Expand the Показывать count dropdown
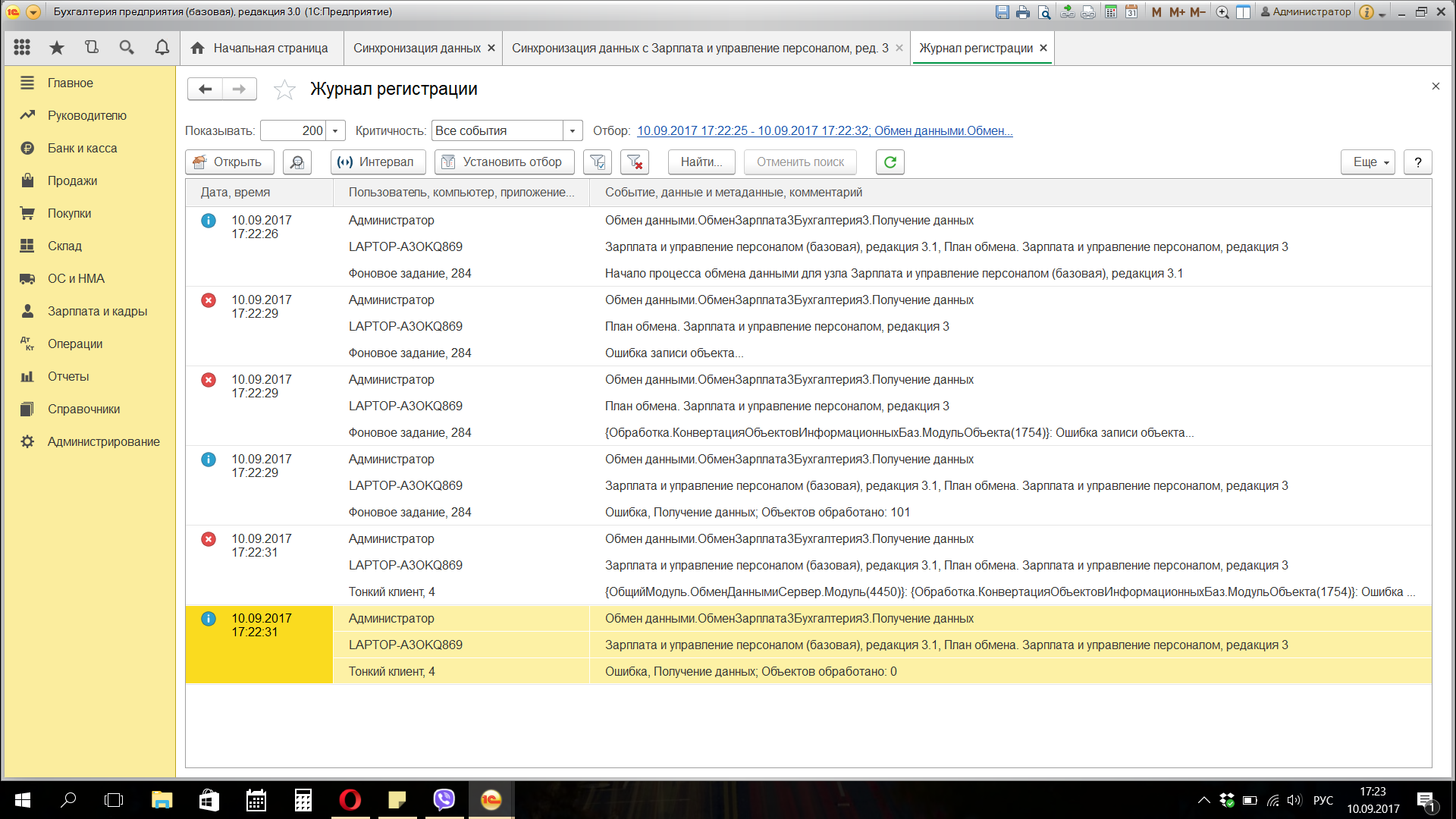Image resolution: width=1456 pixels, height=819 pixels. click(335, 131)
